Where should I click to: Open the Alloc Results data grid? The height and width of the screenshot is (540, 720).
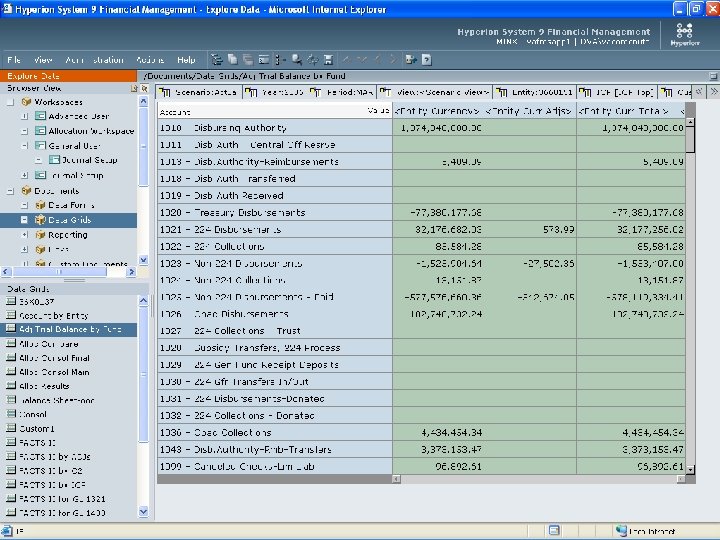pyautogui.click(x=44, y=386)
